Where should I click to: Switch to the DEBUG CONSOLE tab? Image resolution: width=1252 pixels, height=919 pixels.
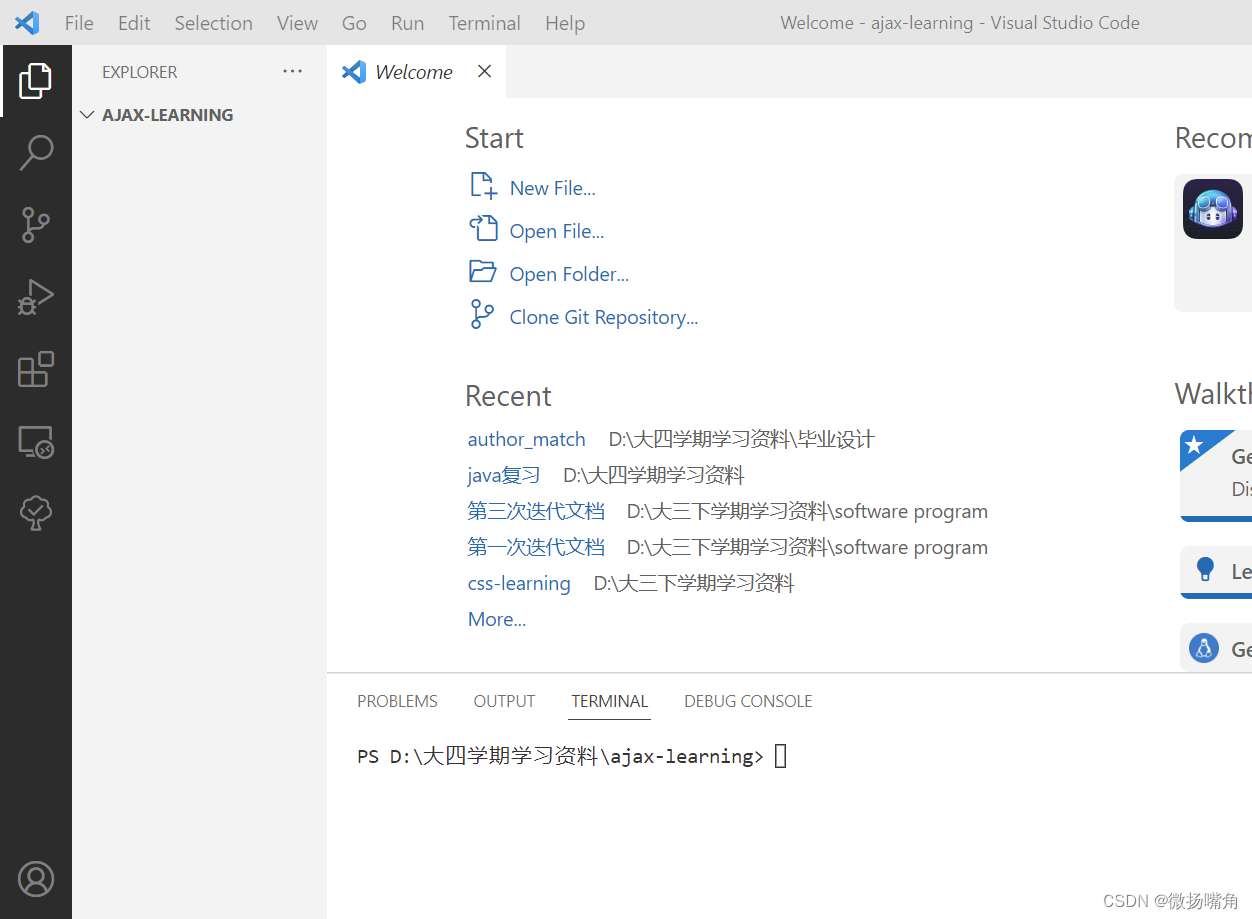748,701
